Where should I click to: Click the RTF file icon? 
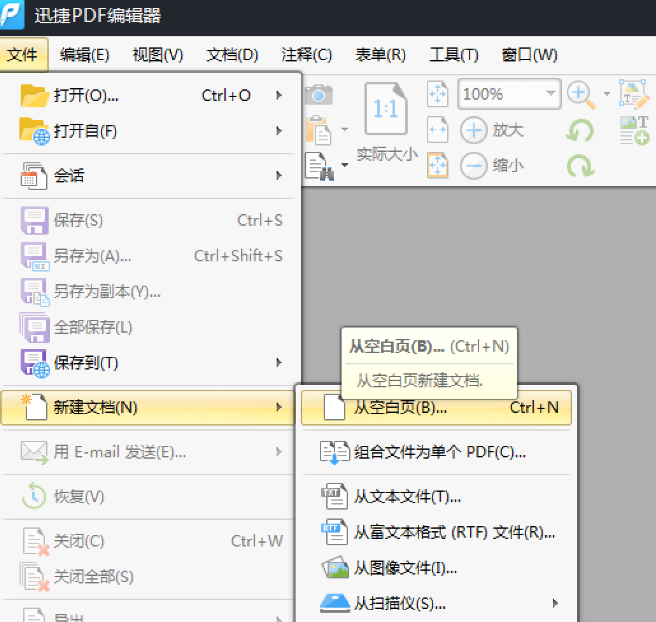click(334, 532)
